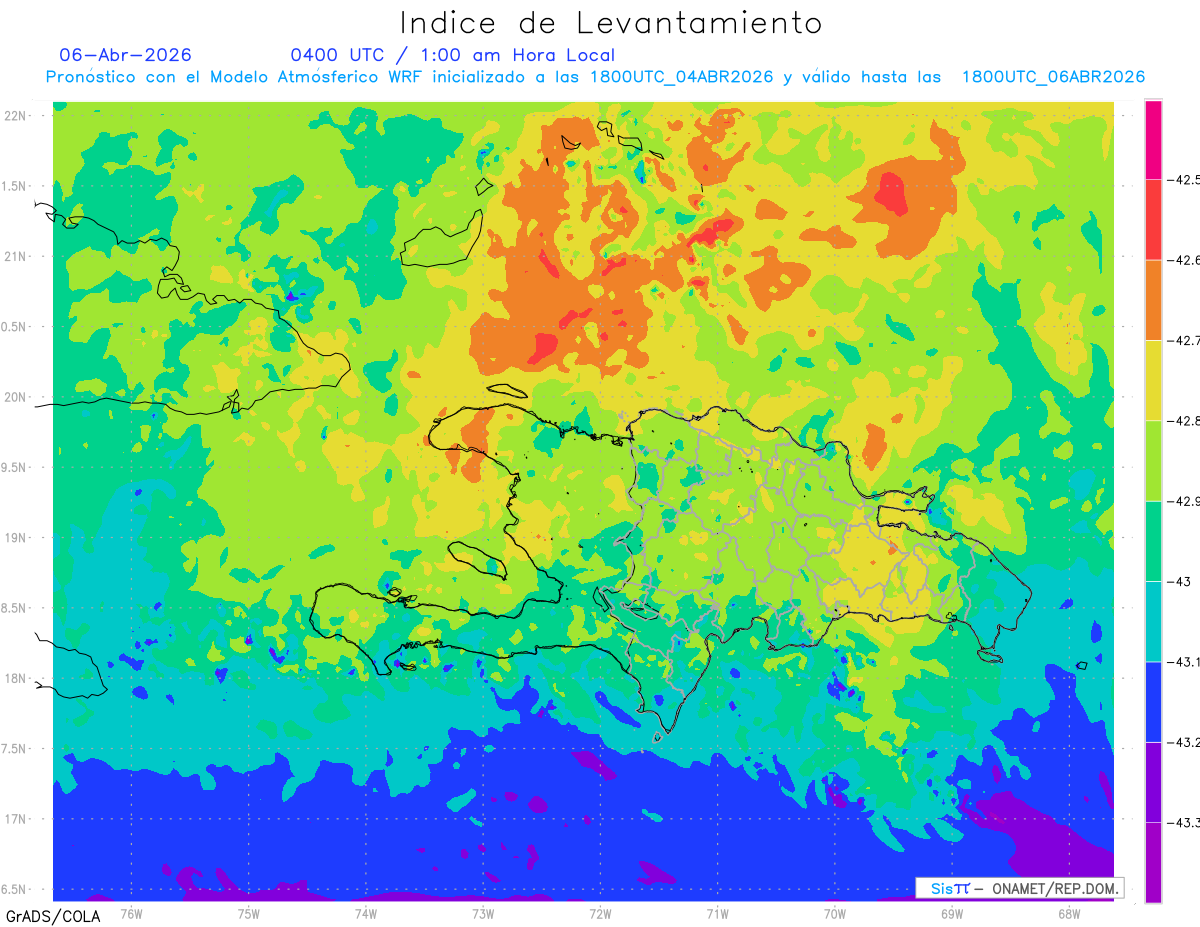Select the orange legend color band
The width and height of the screenshot is (1200, 927).
click(1153, 300)
